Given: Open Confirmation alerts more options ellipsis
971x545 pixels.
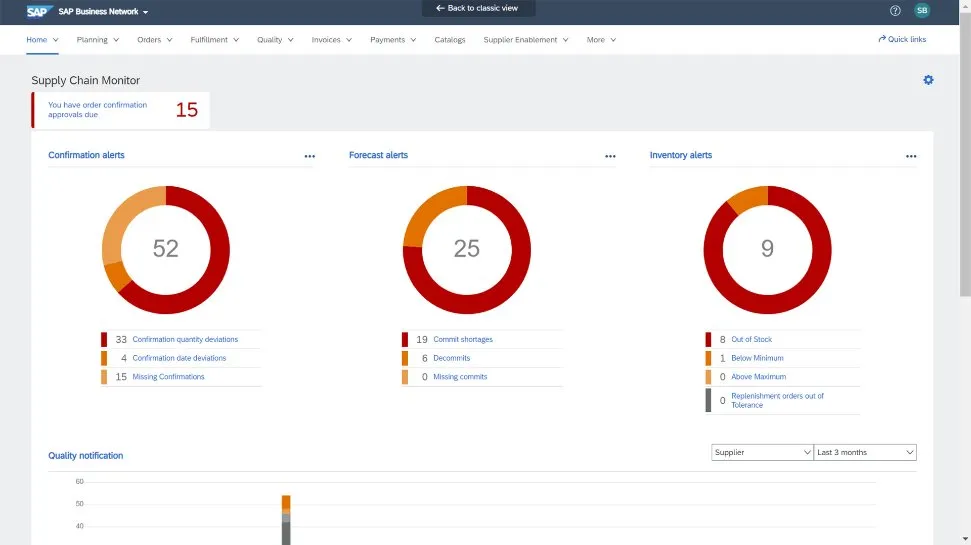Looking at the screenshot, I should tap(310, 156).
